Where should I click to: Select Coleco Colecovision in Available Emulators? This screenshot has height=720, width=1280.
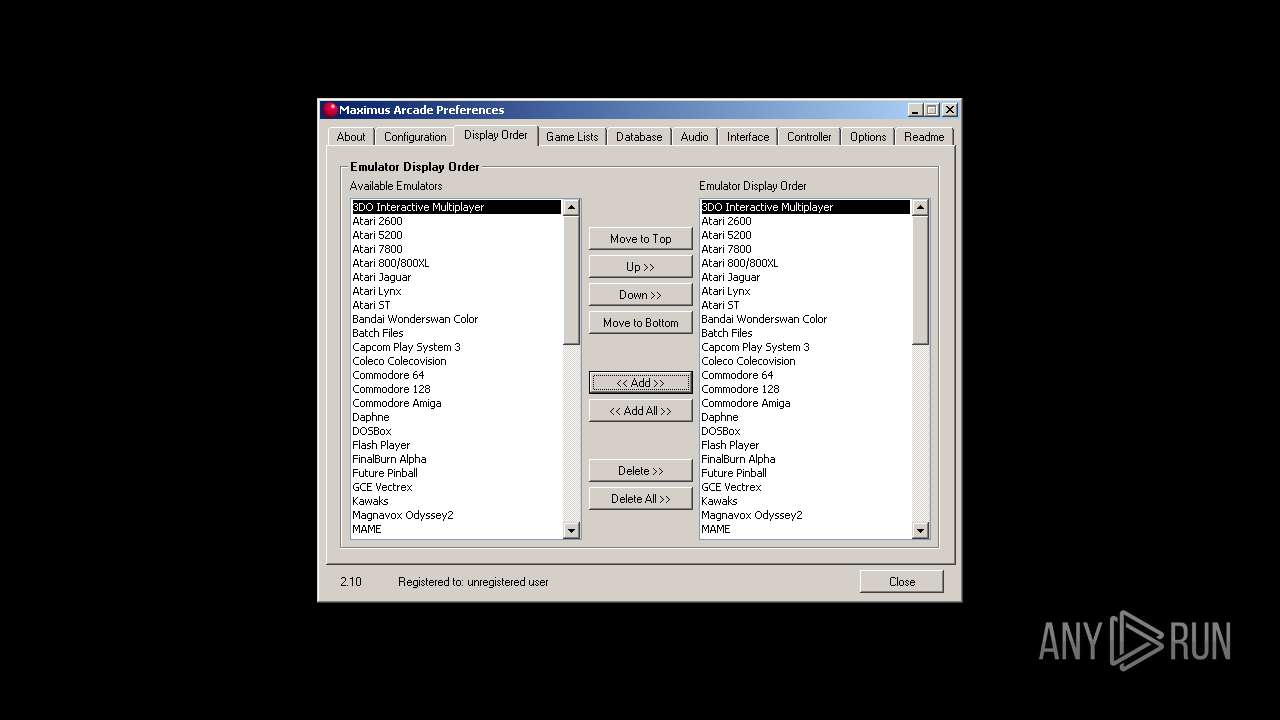(x=456, y=361)
